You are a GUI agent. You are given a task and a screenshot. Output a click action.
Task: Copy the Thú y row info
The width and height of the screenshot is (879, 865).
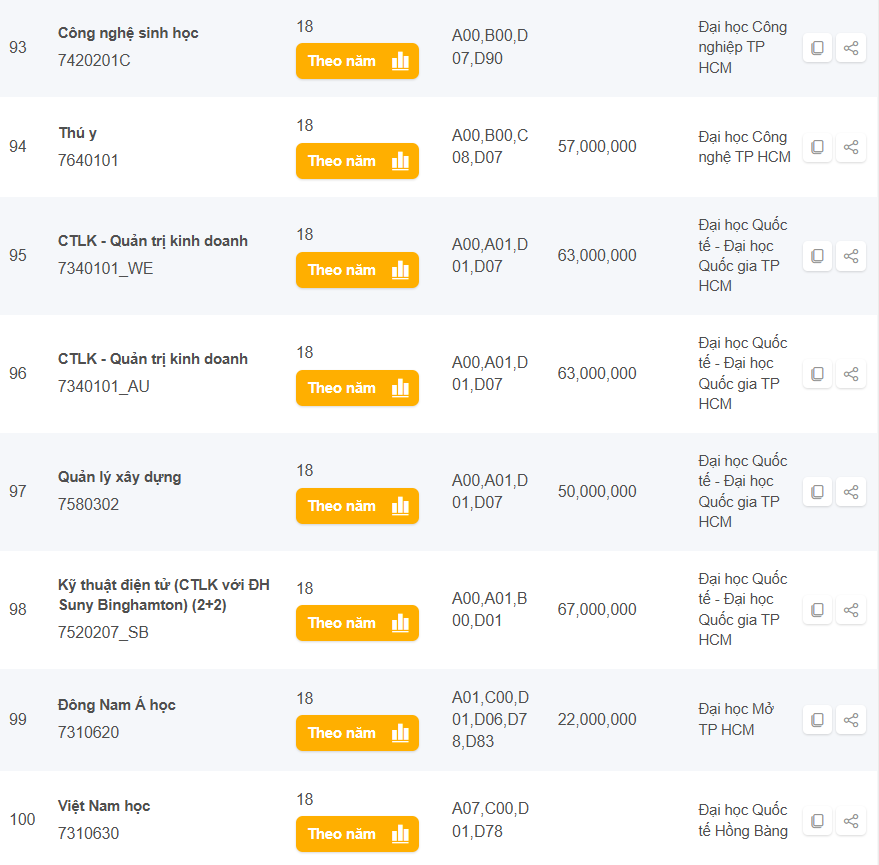coord(817,147)
